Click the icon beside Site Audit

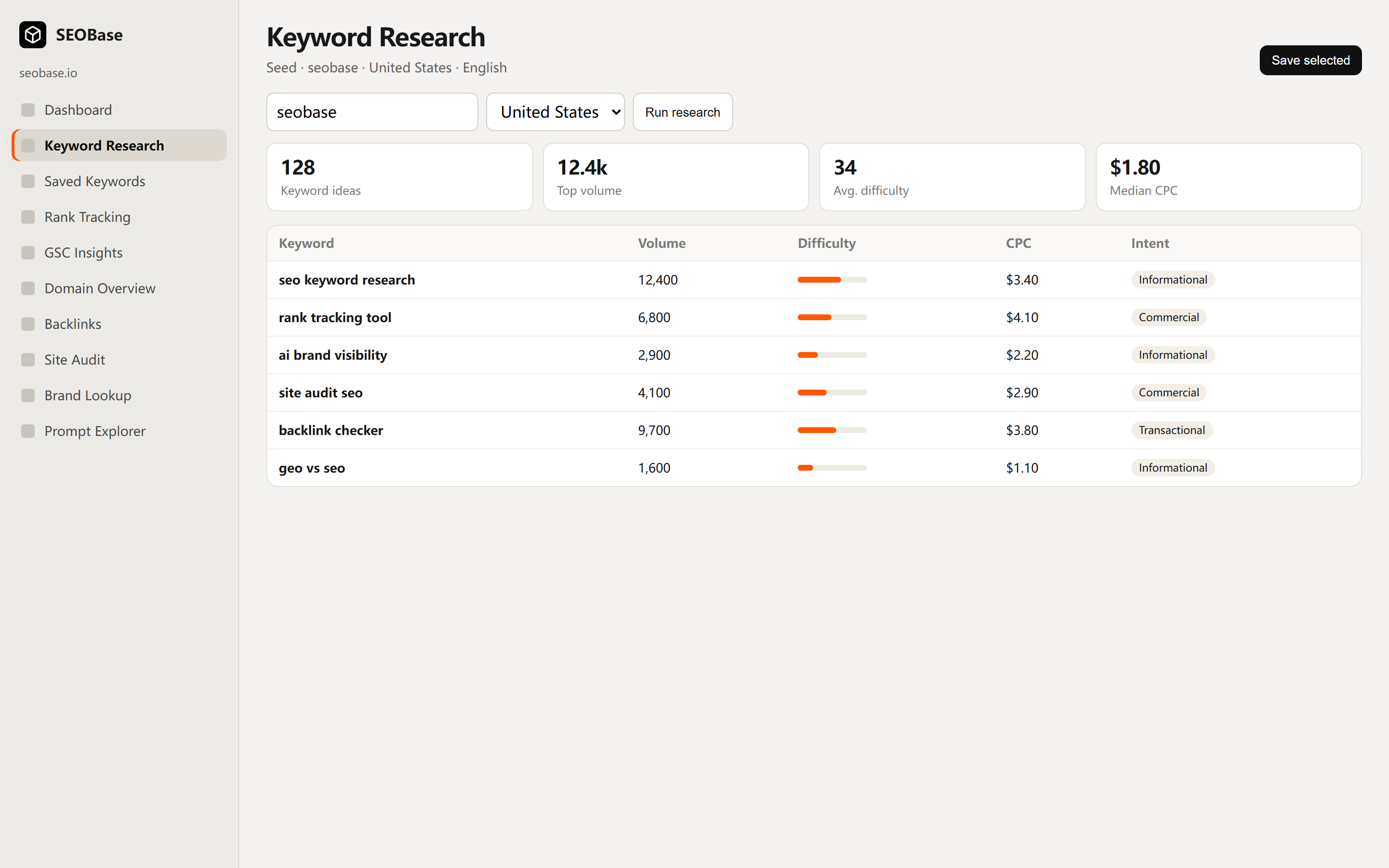28,359
